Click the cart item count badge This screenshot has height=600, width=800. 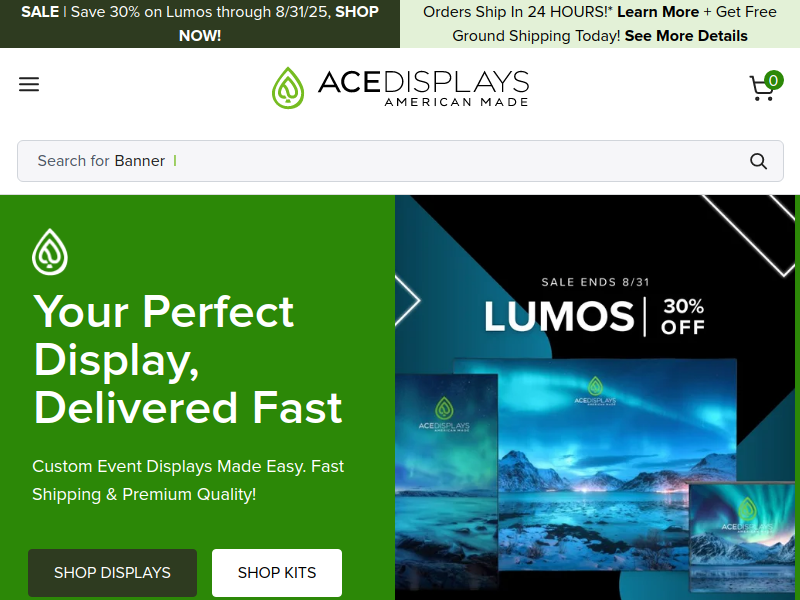[x=773, y=80]
